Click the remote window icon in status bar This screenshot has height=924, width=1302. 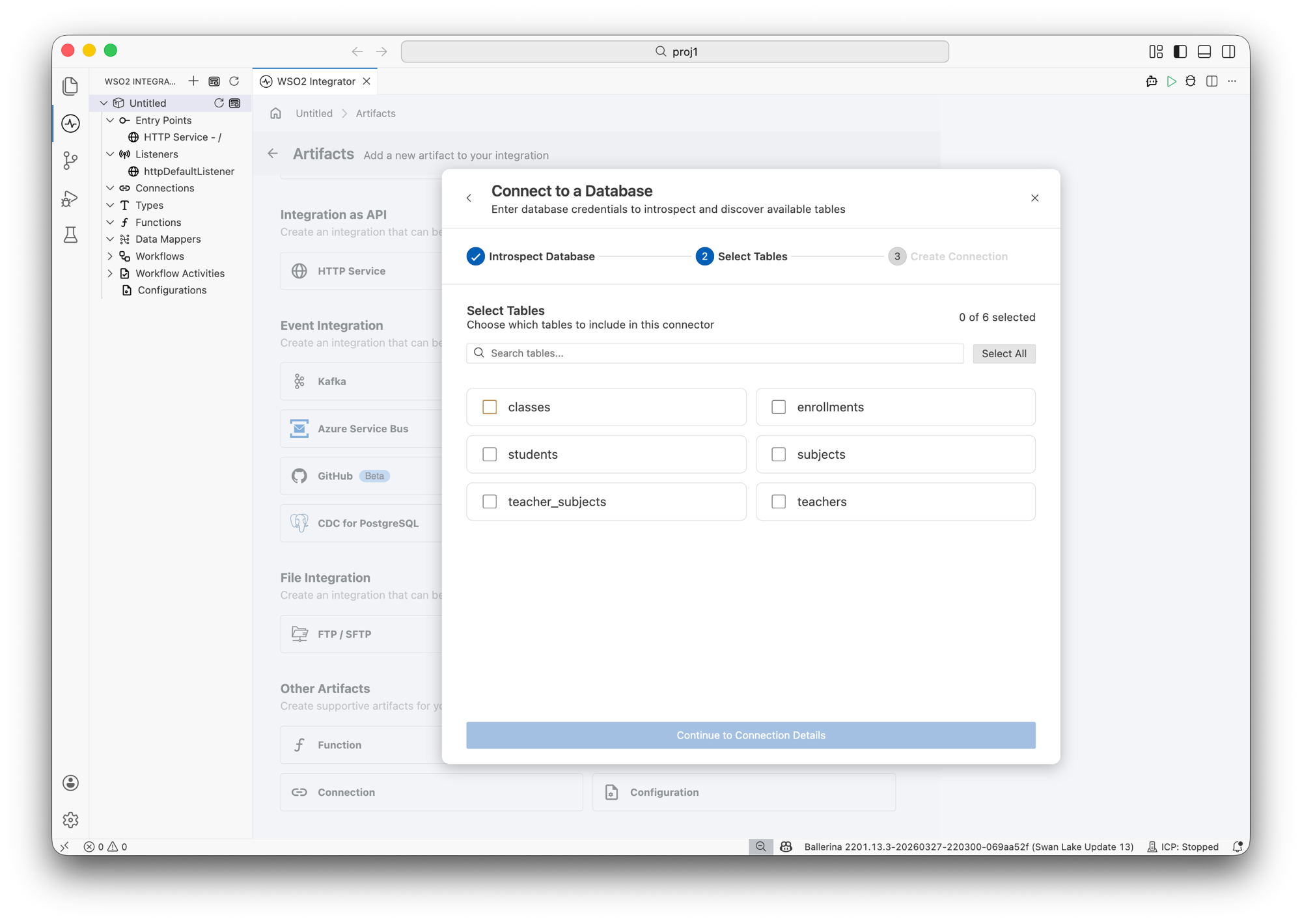pyautogui.click(x=65, y=847)
